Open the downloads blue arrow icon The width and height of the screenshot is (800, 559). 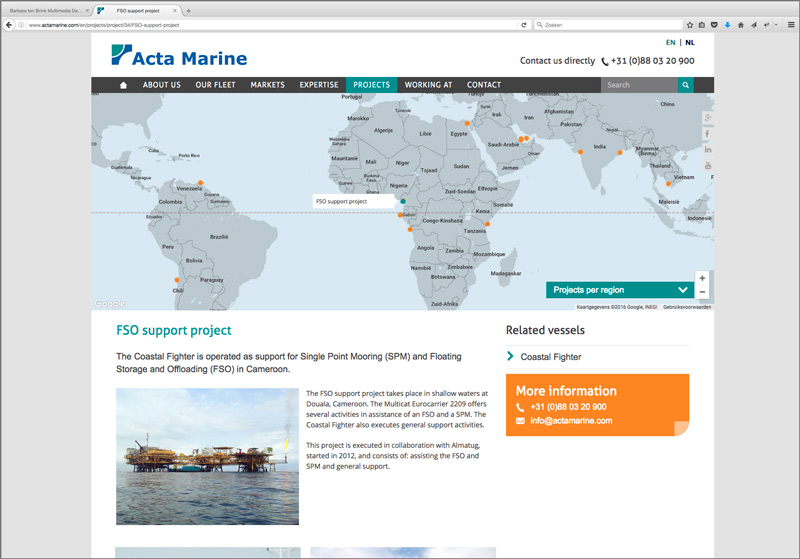pyautogui.click(x=728, y=24)
